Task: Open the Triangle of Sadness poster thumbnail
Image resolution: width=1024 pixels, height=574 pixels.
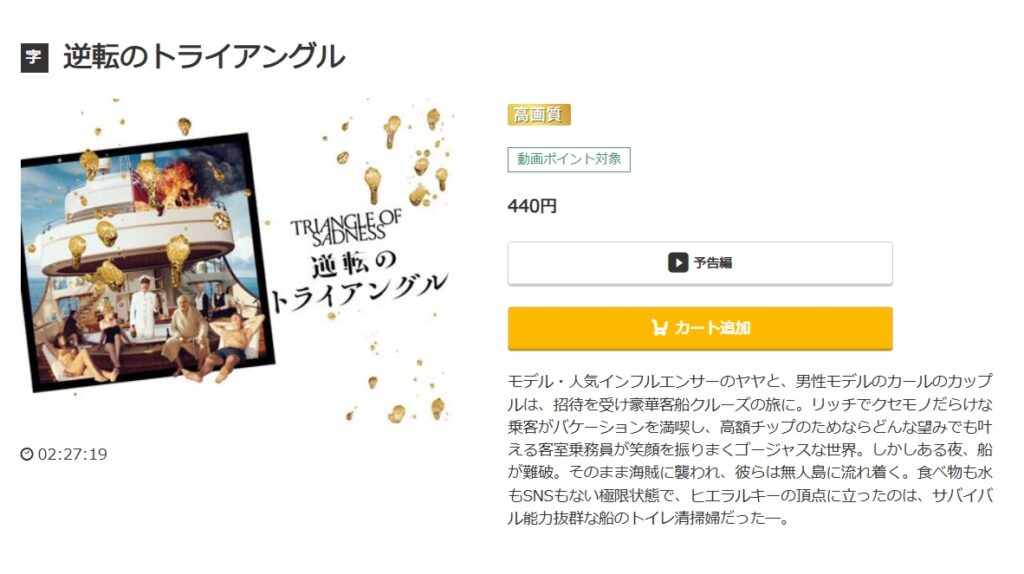Action: point(236,262)
